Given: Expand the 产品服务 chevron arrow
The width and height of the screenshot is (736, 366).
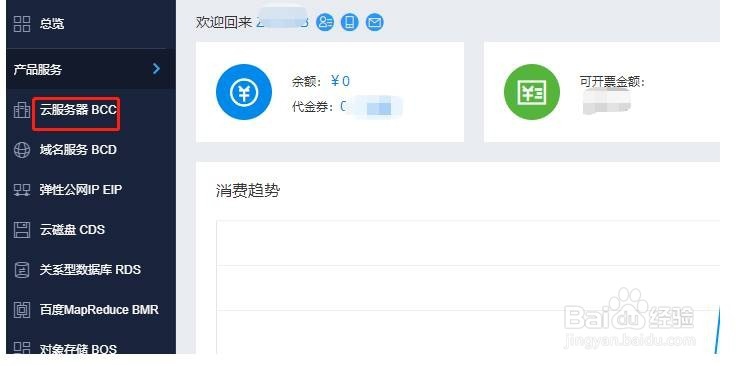Looking at the screenshot, I should (156, 69).
